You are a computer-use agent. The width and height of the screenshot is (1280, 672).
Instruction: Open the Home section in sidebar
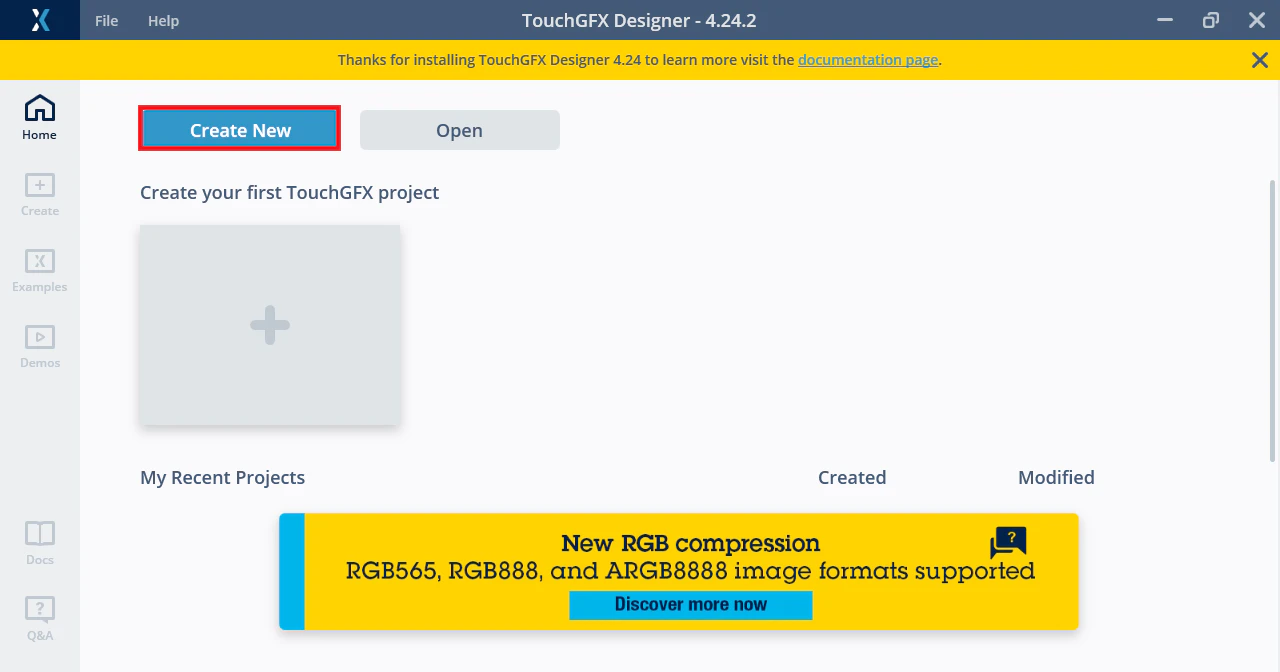click(40, 118)
